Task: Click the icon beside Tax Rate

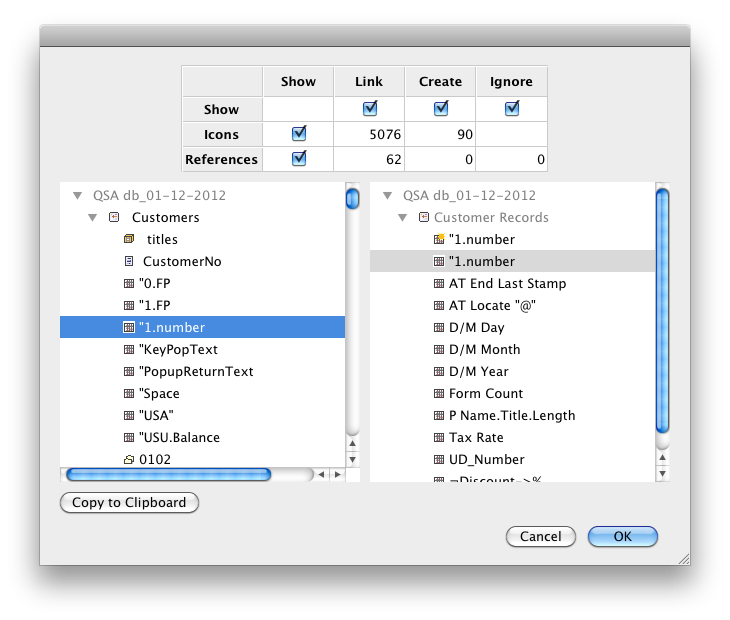Action: [x=439, y=438]
